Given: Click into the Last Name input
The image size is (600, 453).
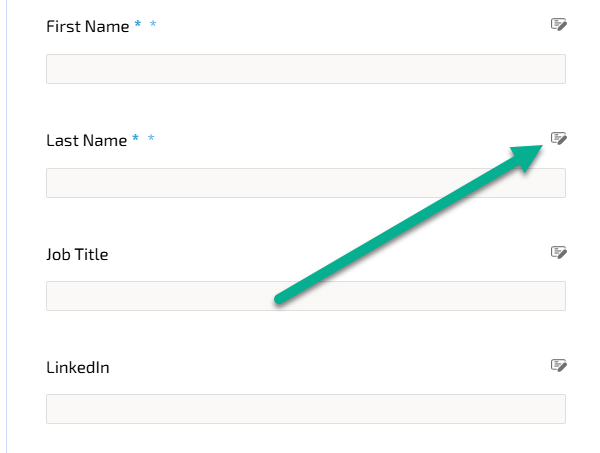Looking at the screenshot, I should coord(305,183).
